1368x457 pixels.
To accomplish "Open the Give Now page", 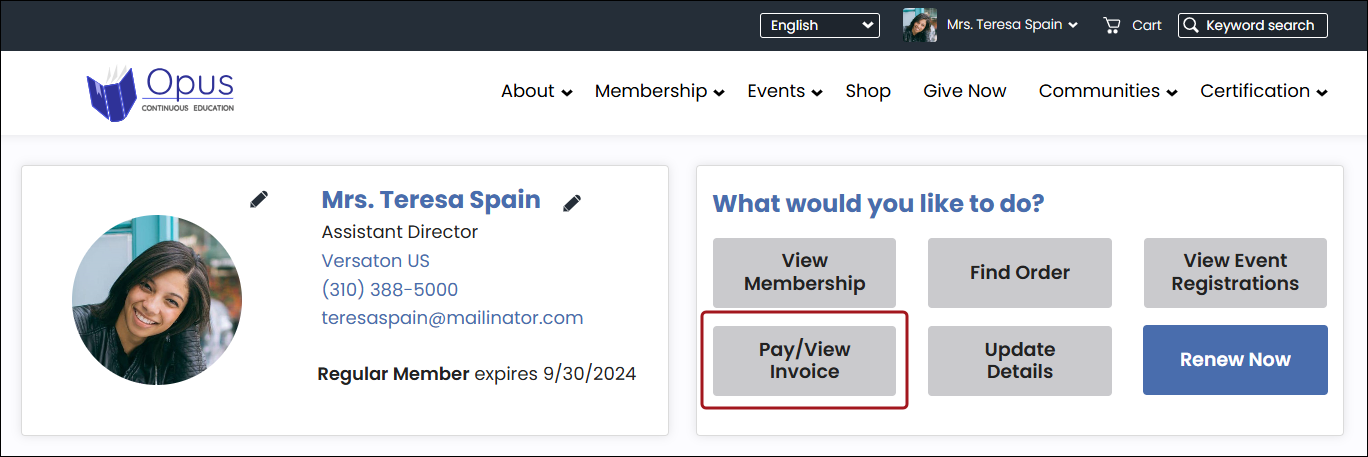I will (x=965, y=91).
